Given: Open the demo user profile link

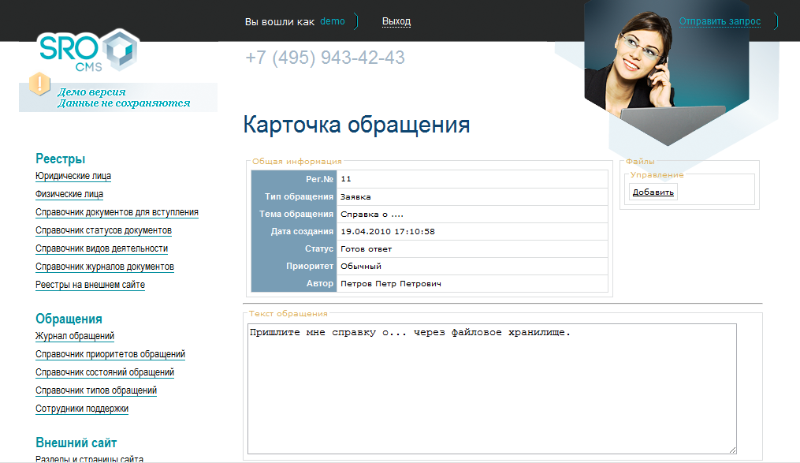Looking at the screenshot, I should tap(332, 21).
